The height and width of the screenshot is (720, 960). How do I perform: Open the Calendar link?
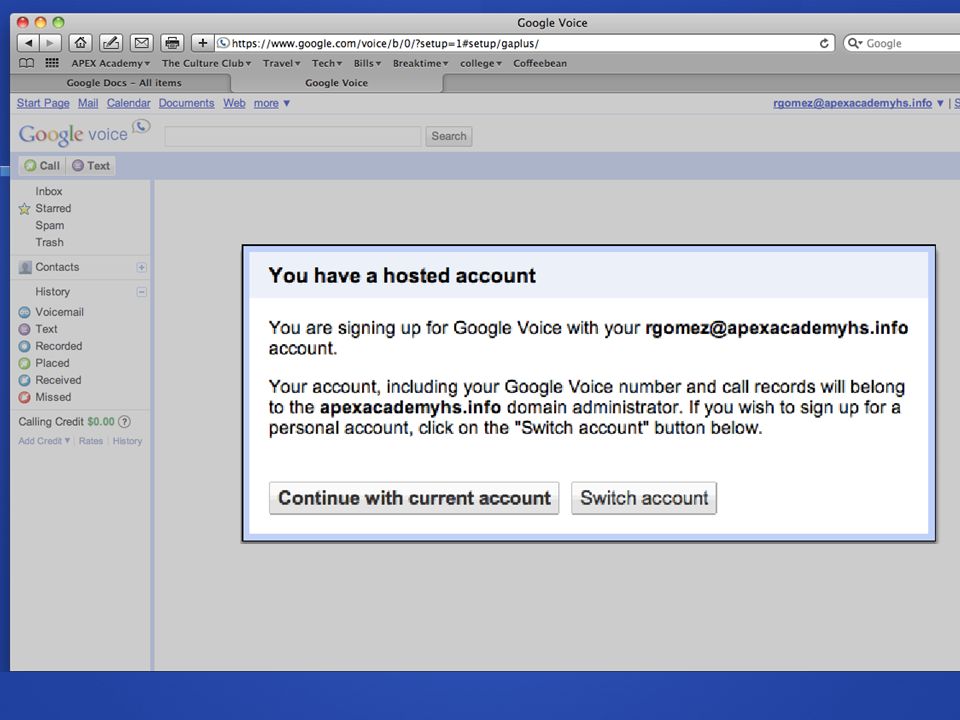[x=129, y=103]
